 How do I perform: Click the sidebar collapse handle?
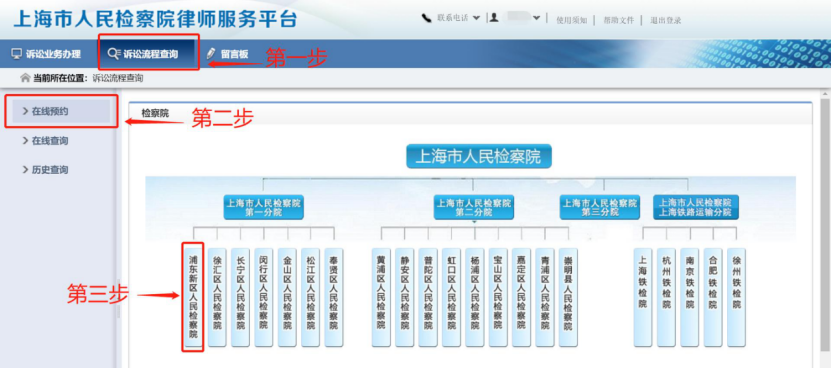[119, 298]
